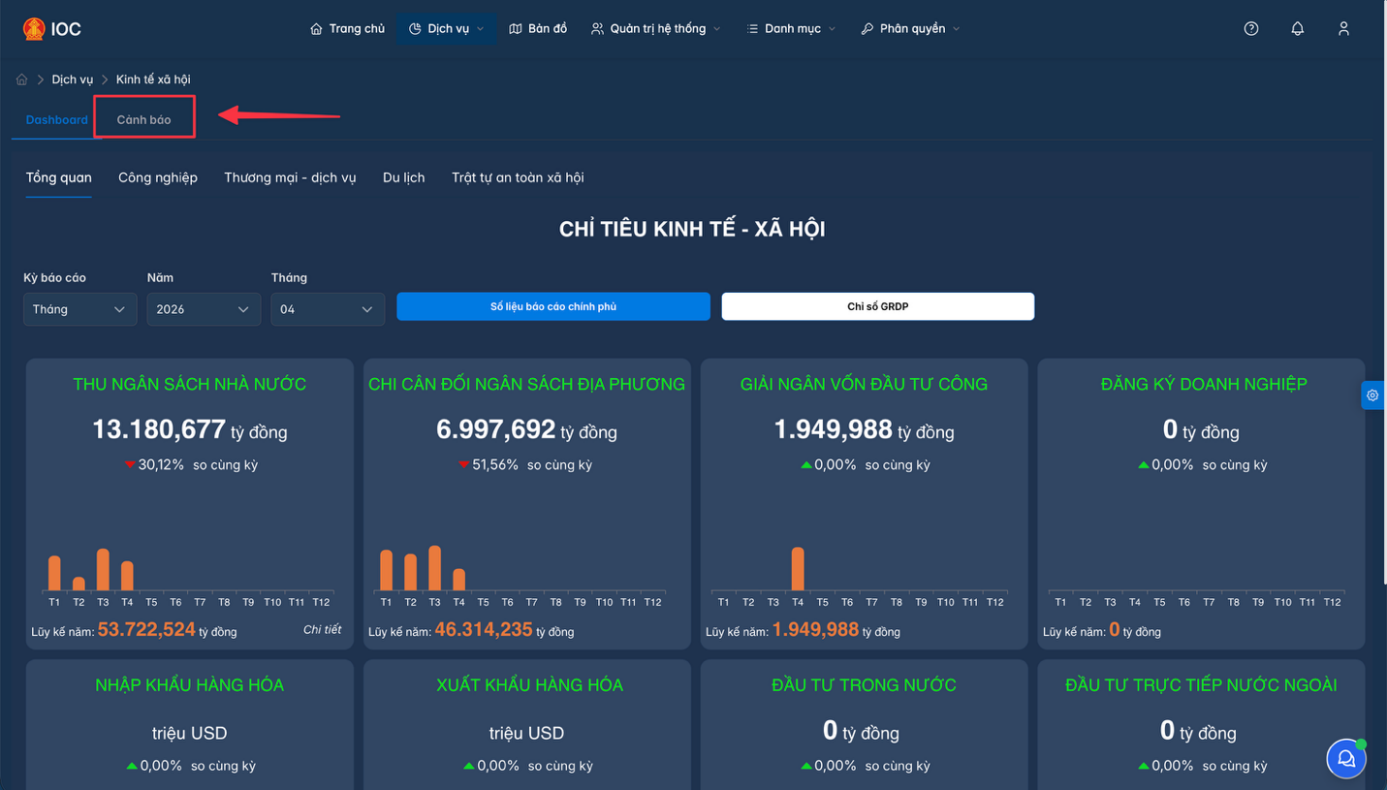Open the chat support bubble icon
Viewport: 1387px width, 790px height.
[x=1346, y=759]
